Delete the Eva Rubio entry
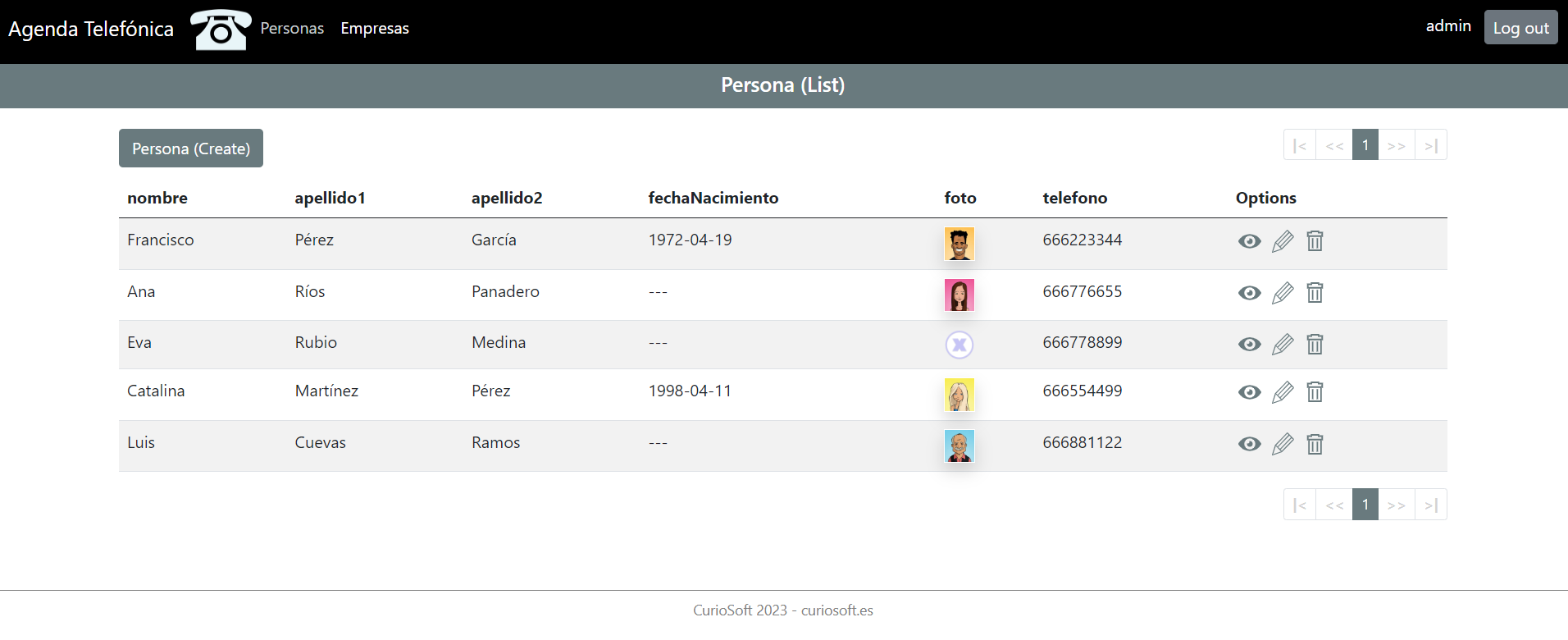1568x640 pixels. tap(1315, 344)
